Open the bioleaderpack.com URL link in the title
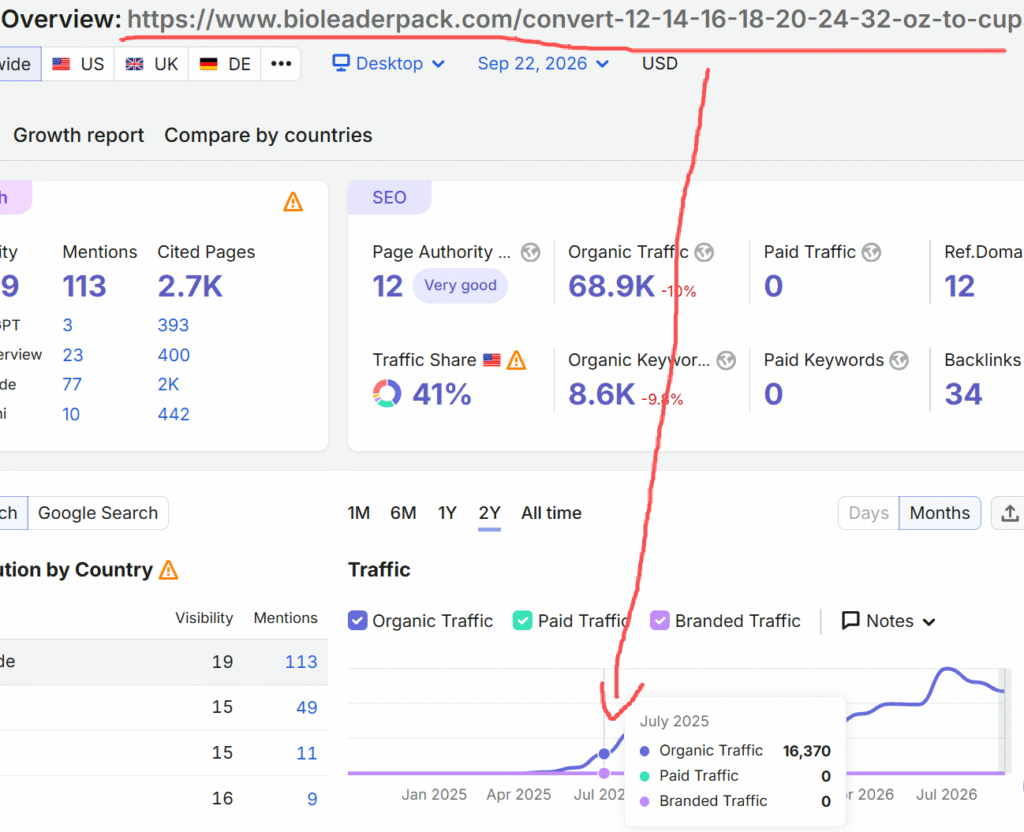 tap(575, 20)
